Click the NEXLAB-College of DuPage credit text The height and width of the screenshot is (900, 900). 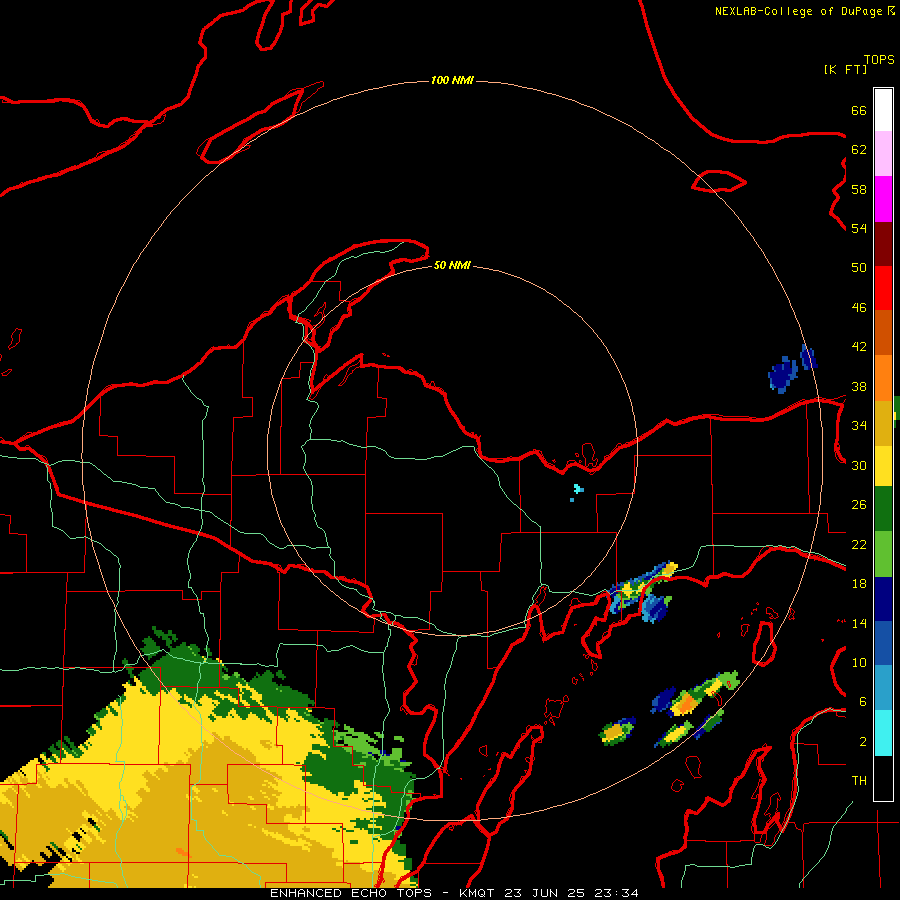[x=798, y=11]
